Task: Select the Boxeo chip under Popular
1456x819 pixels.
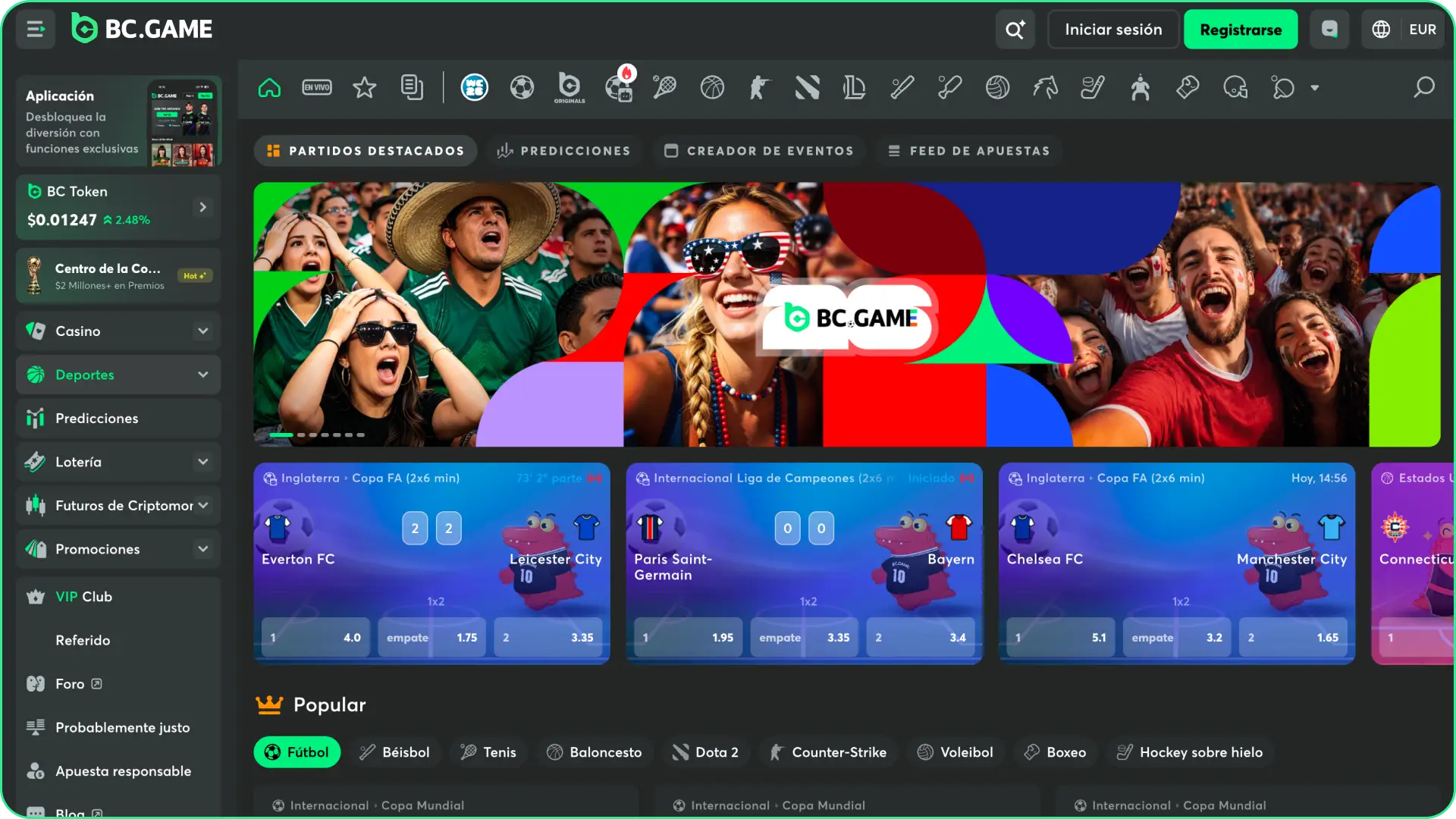Action: coord(1056,752)
